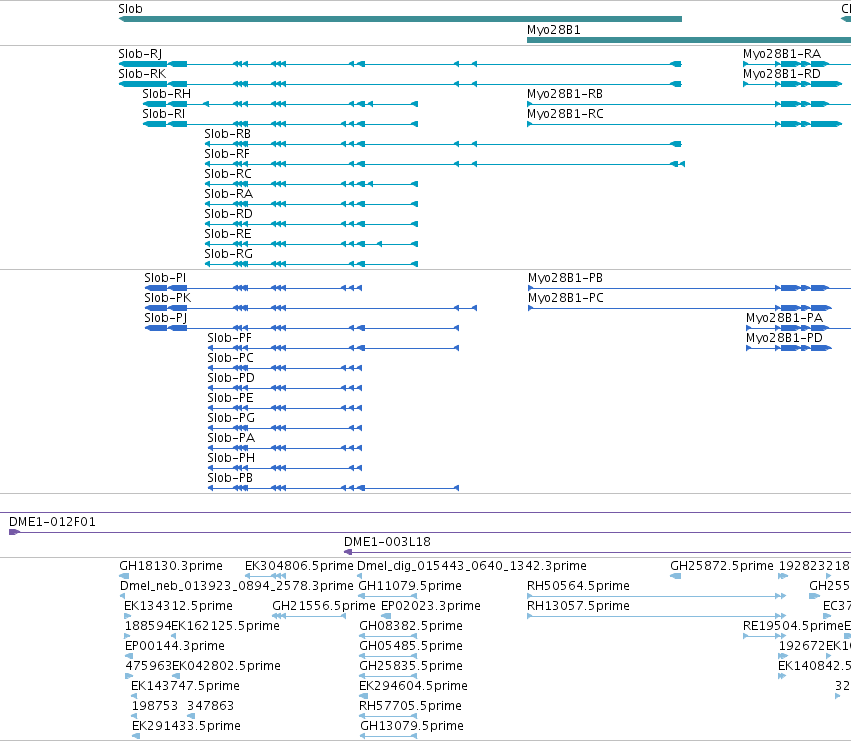Select the EP02023.3prime EST label
This screenshot has width=851, height=741.
431,606
